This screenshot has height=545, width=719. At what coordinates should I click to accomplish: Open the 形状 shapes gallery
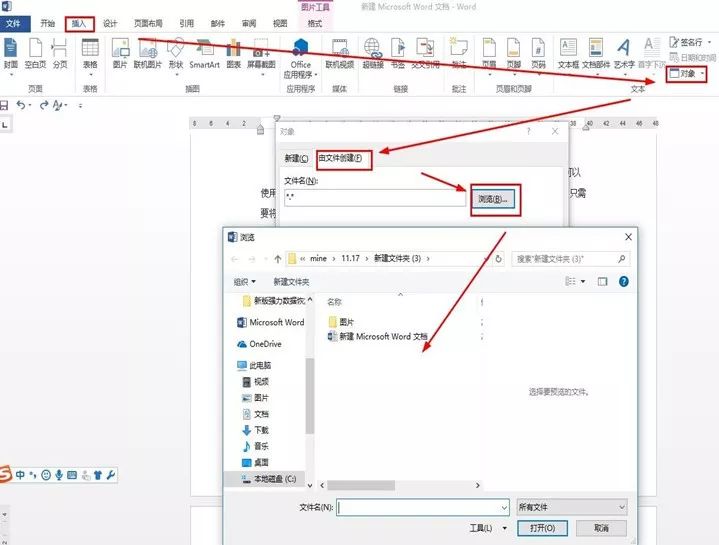pyautogui.click(x=176, y=56)
